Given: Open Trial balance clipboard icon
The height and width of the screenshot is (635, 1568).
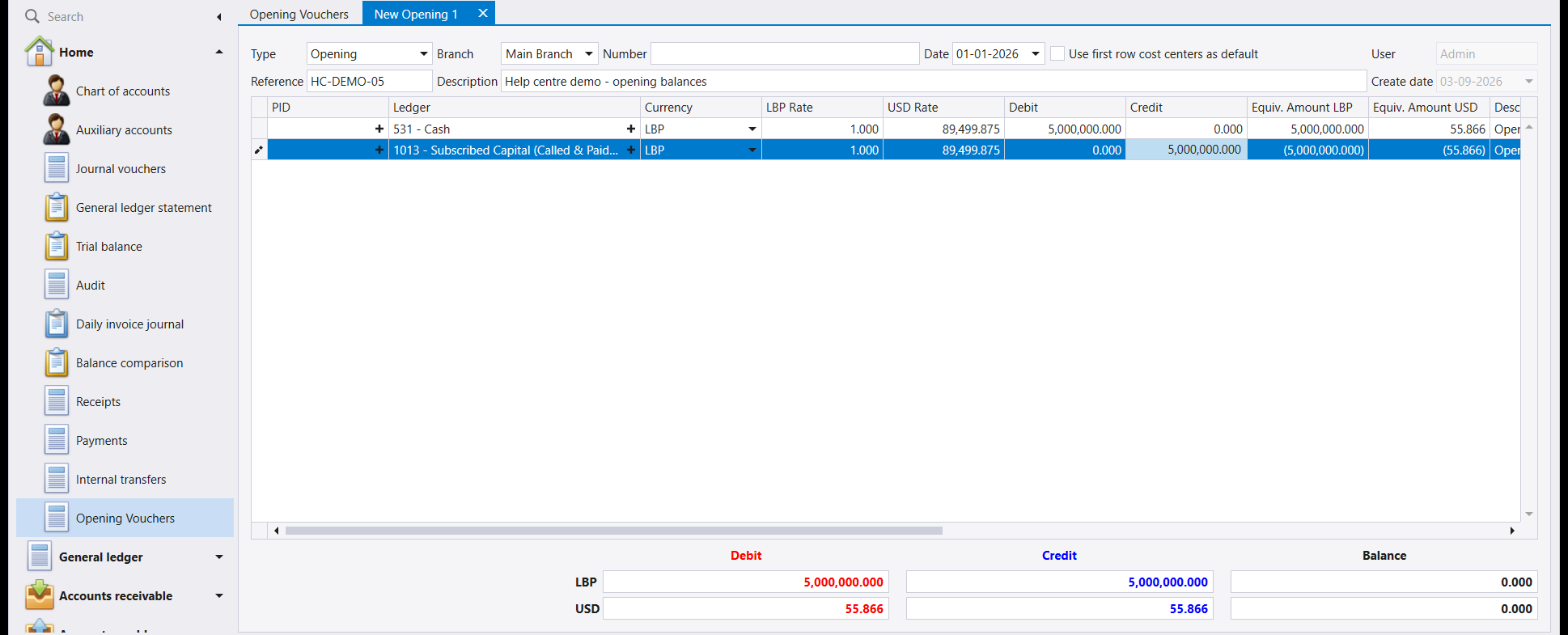Looking at the screenshot, I should click(x=57, y=246).
